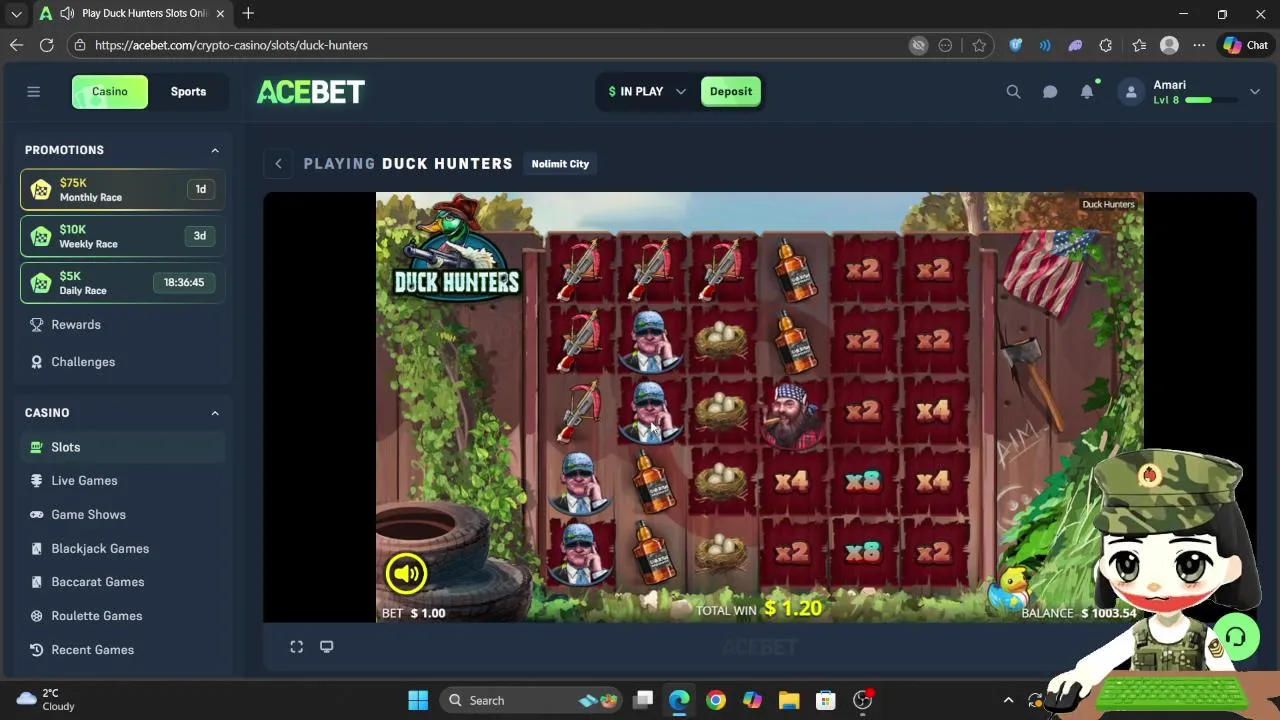Click the x8 multiplier in bottom row

pyautogui.click(x=862, y=551)
